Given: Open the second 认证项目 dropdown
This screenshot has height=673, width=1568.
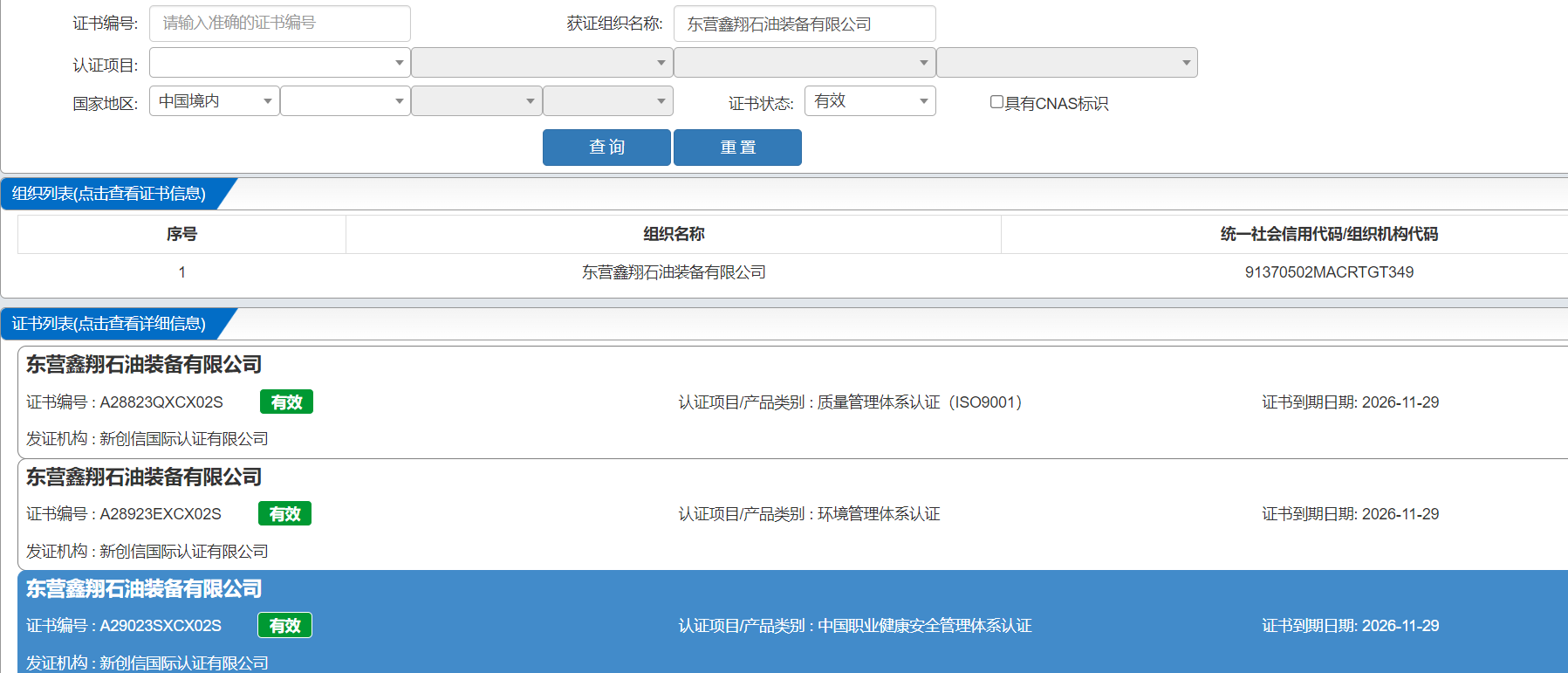Looking at the screenshot, I should (542, 63).
